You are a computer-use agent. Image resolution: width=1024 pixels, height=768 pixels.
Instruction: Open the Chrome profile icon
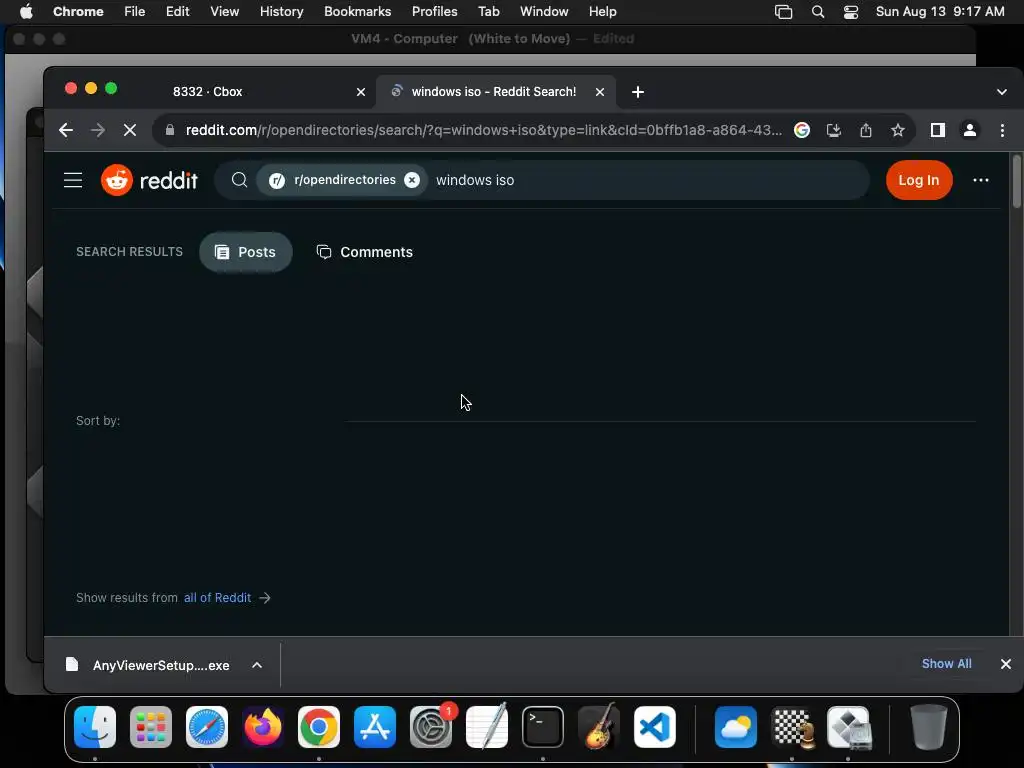970,130
